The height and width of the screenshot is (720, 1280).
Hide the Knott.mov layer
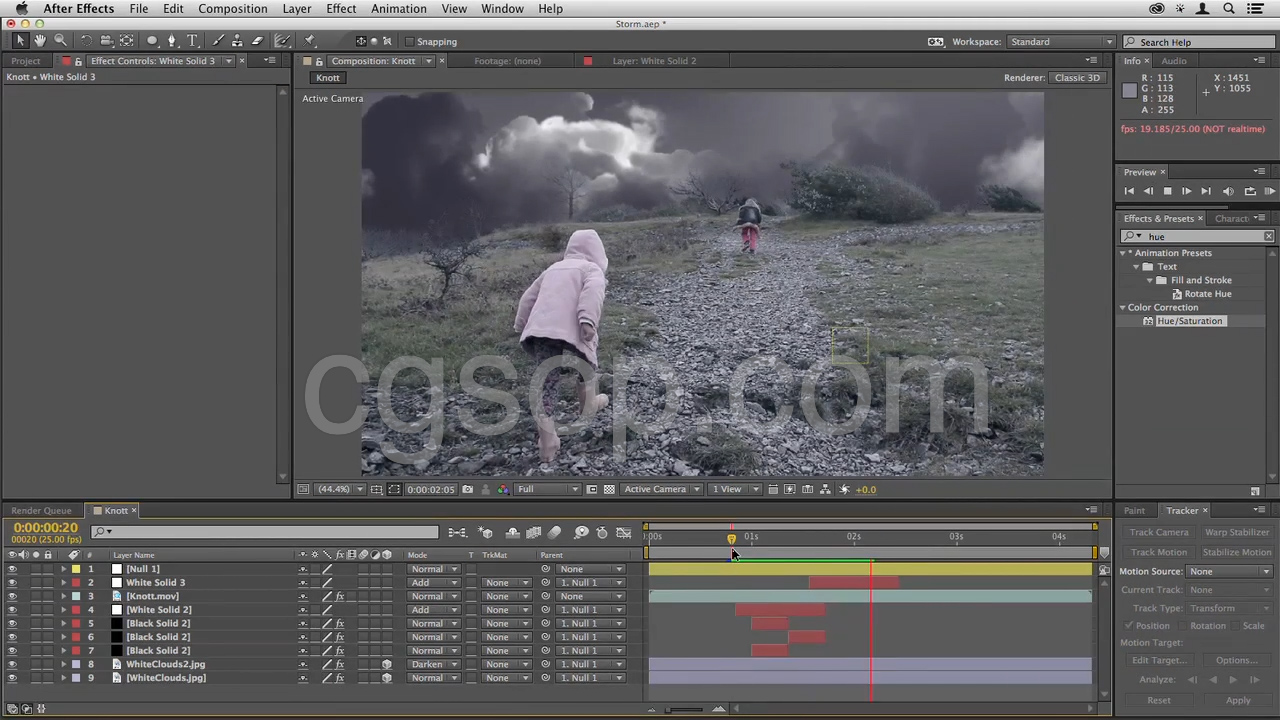[12, 596]
